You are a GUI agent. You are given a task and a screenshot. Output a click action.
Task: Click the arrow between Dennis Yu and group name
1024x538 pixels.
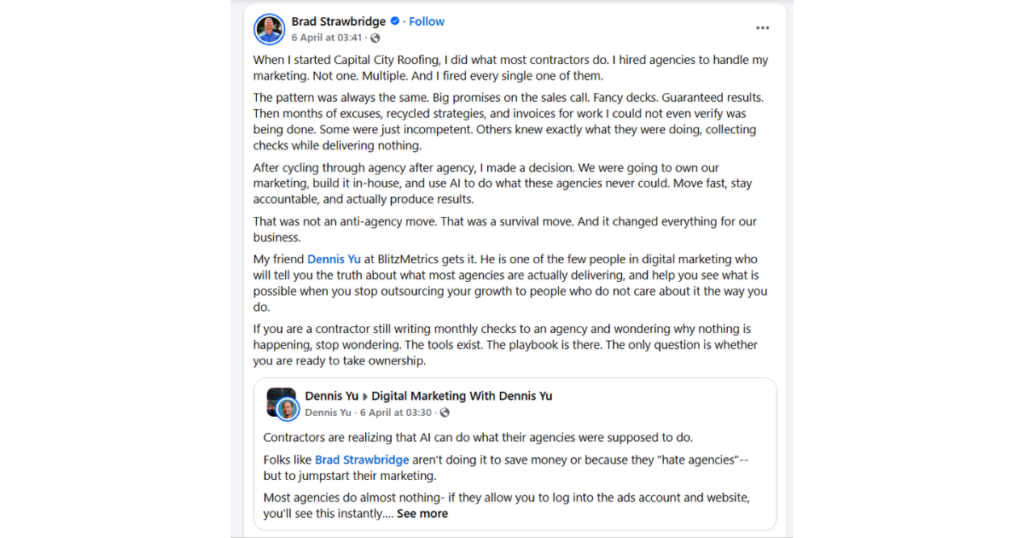point(364,396)
